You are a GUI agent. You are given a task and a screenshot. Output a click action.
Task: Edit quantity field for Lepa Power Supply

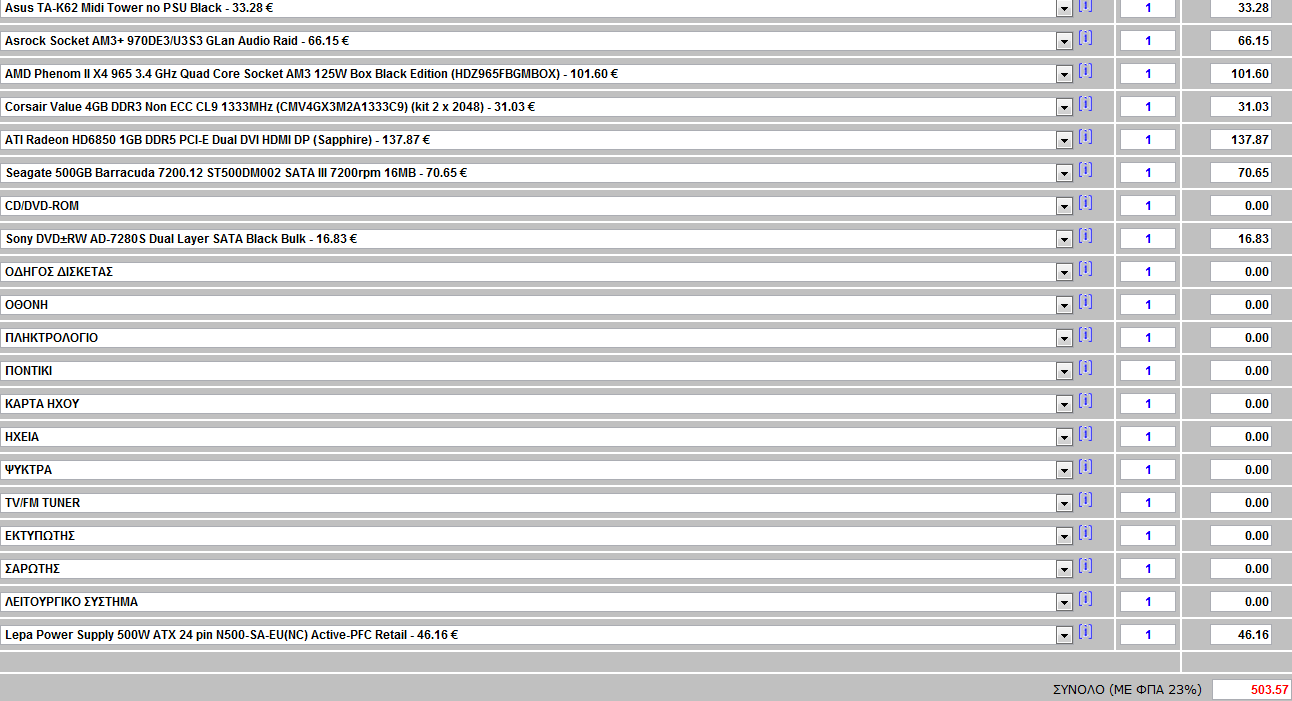pyautogui.click(x=1148, y=635)
